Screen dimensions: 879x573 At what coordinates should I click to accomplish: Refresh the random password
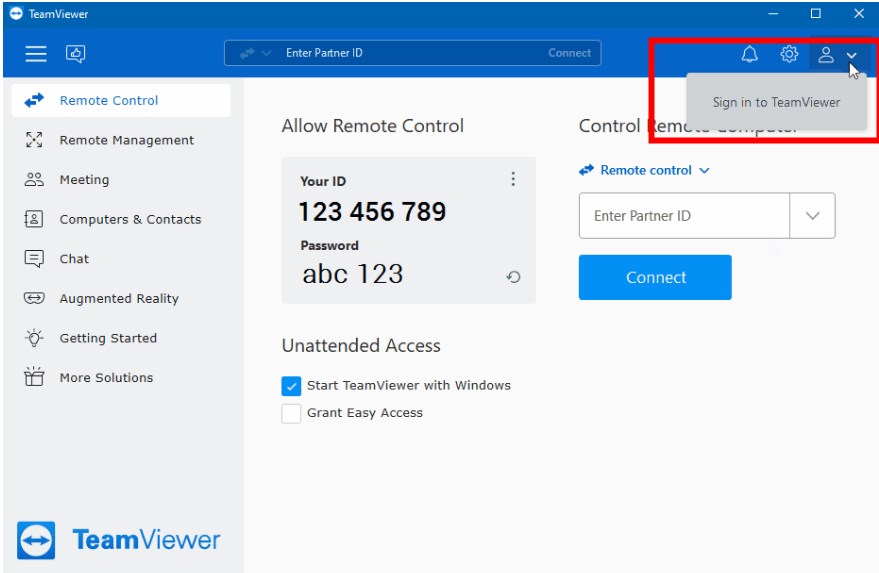513,277
